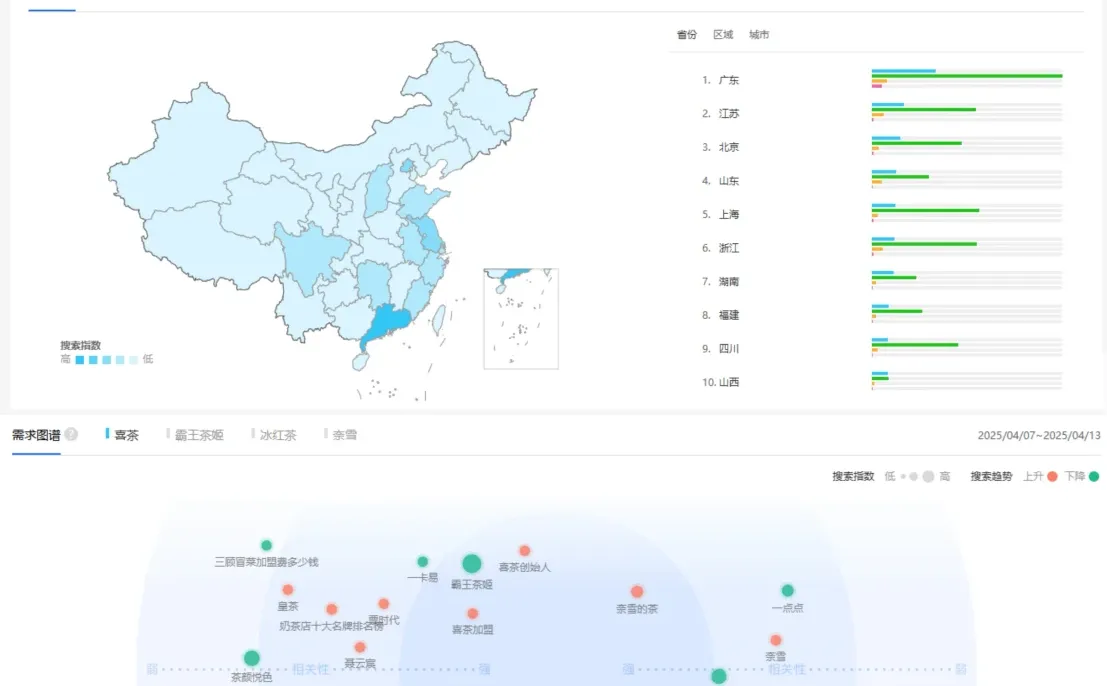The height and width of the screenshot is (686, 1107).
Task: Open the 需求图谱 help question-mark icon
Action: 71,435
